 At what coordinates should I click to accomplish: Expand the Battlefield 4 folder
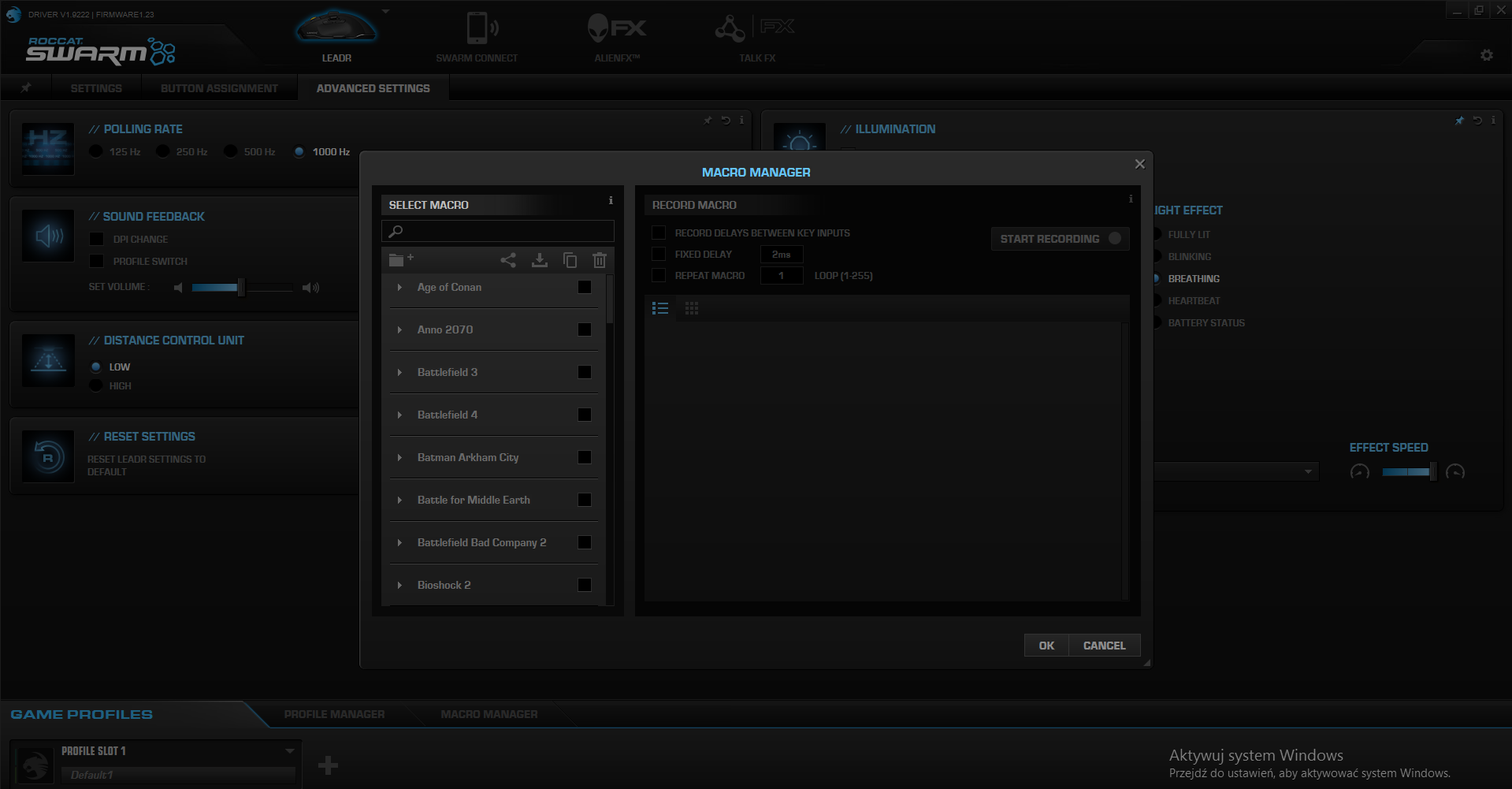tap(400, 415)
